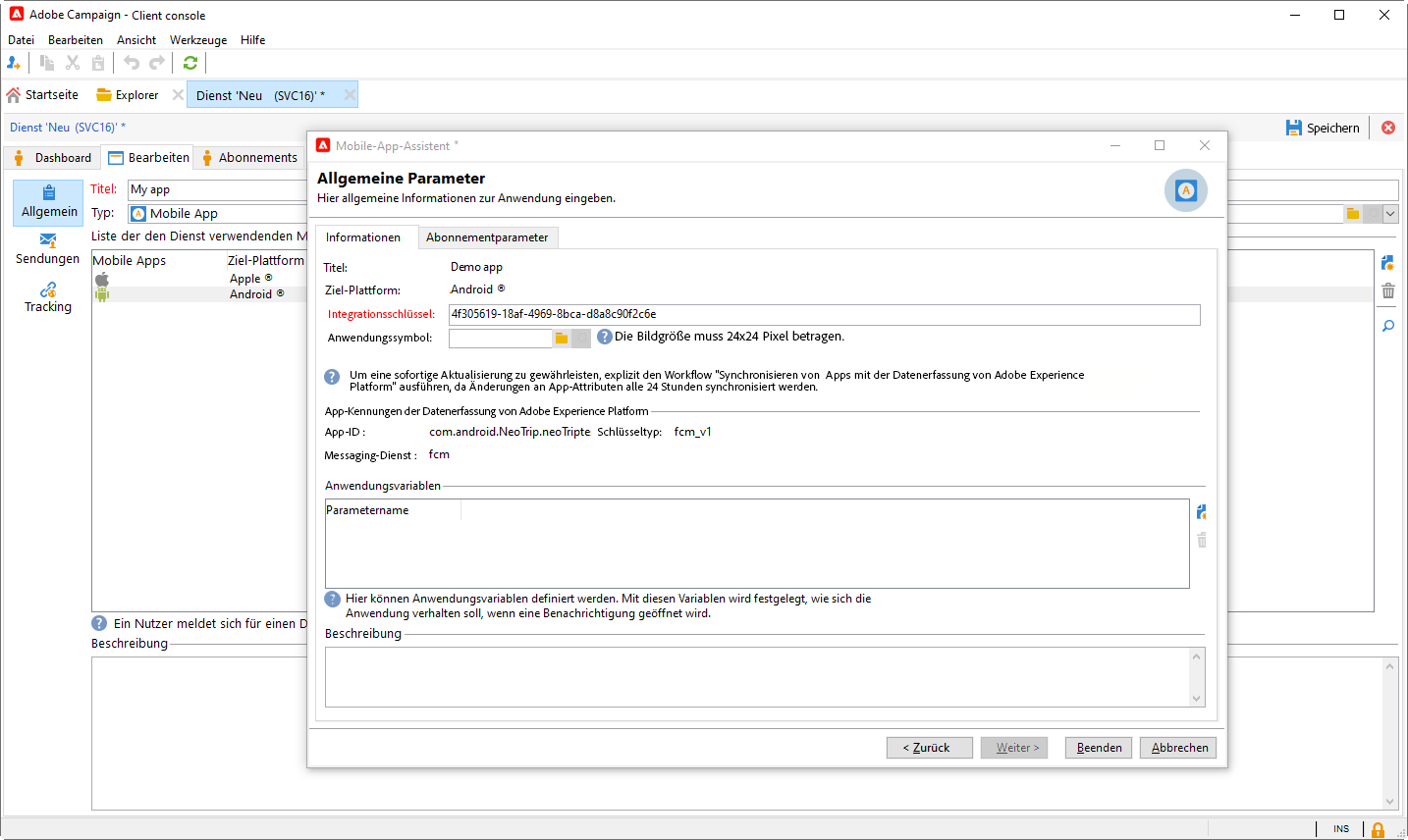Click the info icon beside the synchronisation note
The image size is (1408, 840).
332,377
